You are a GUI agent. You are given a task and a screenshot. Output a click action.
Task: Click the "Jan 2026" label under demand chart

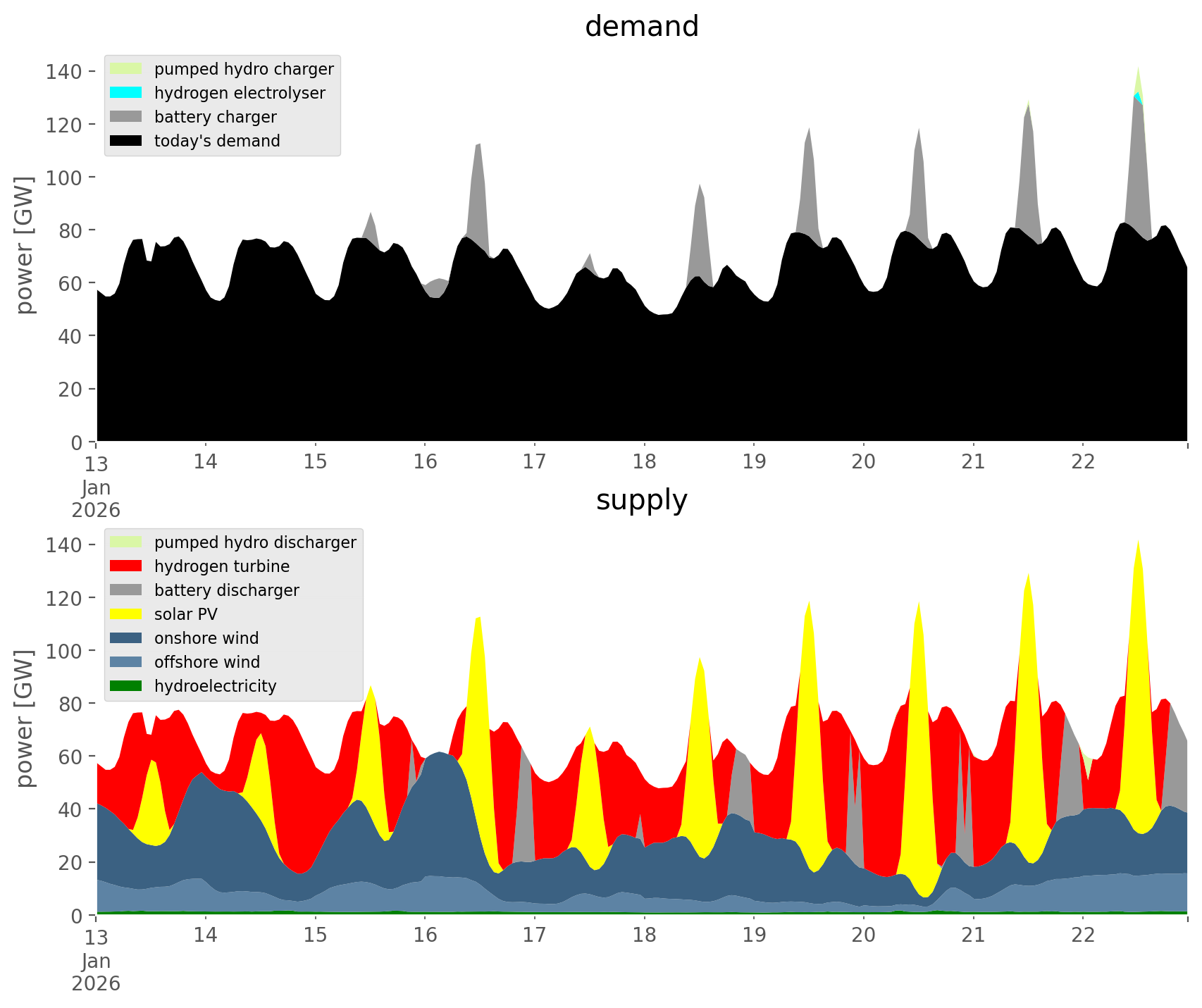96,499
